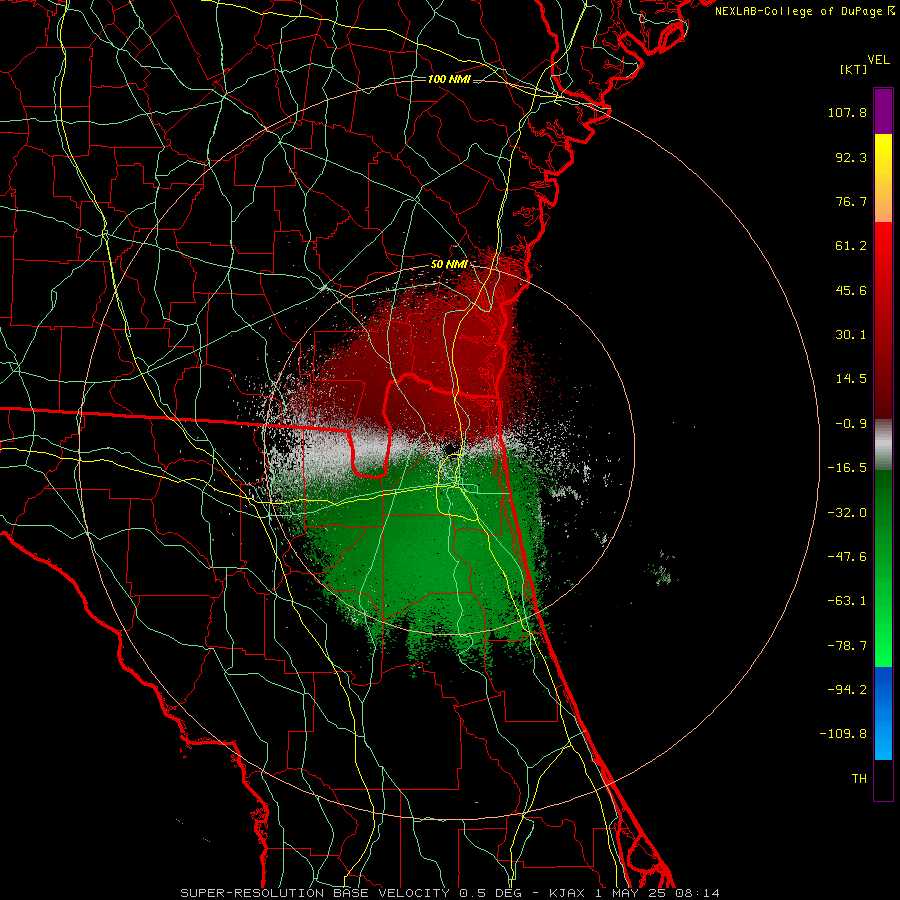Viewport: 900px width, 900px height.
Task: Click the -109.8 velocity scale value
Action: click(844, 734)
